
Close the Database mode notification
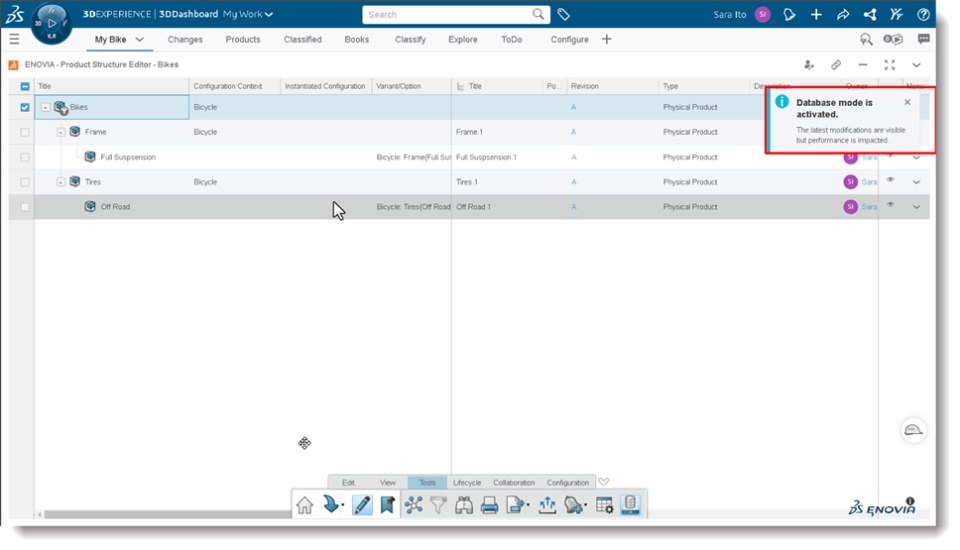click(907, 102)
